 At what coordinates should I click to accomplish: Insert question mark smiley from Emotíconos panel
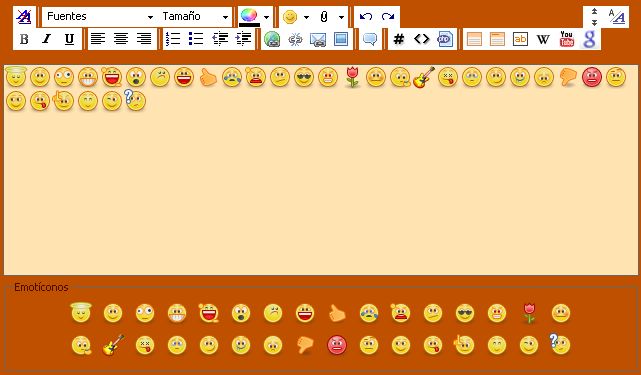tap(559, 344)
